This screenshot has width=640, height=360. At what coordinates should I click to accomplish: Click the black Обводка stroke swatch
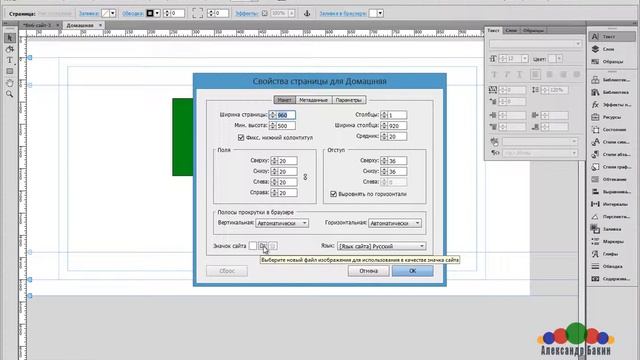click(150, 13)
